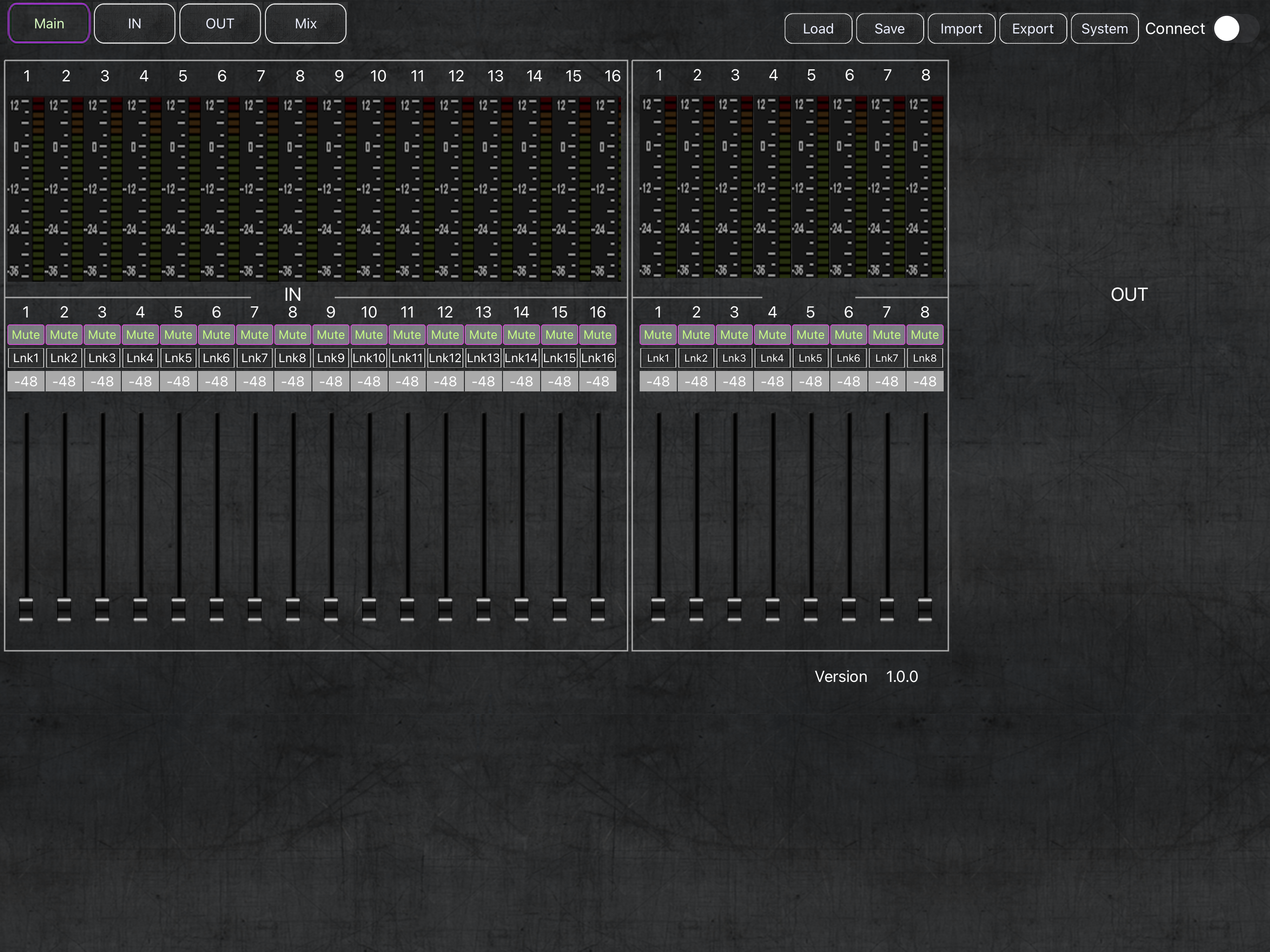Mute input channel 8
The width and height of the screenshot is (1270, 952).
pyautogui.click(x=292, y=335)
